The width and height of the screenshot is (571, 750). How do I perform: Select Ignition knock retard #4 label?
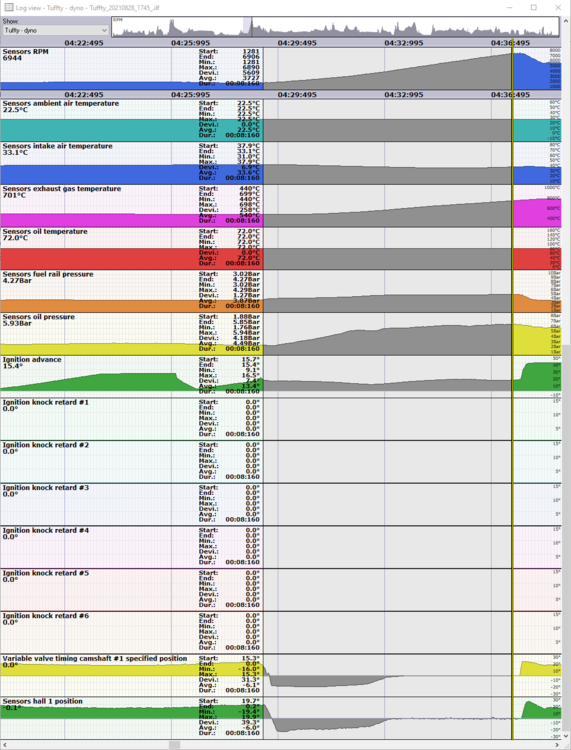pyautogui.click(x=45, y=530)
